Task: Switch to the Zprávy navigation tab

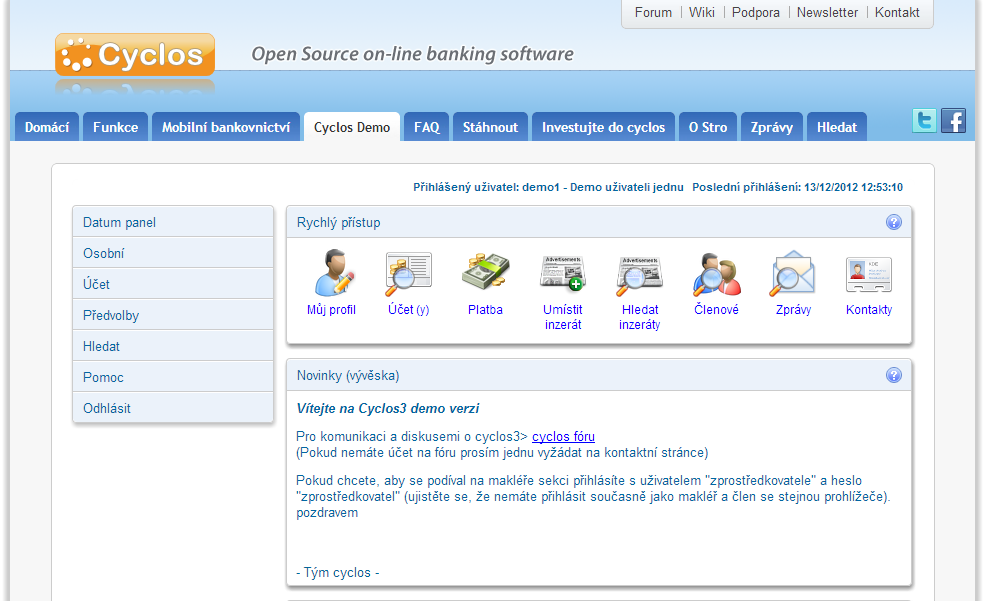Action: coord(772,127)
